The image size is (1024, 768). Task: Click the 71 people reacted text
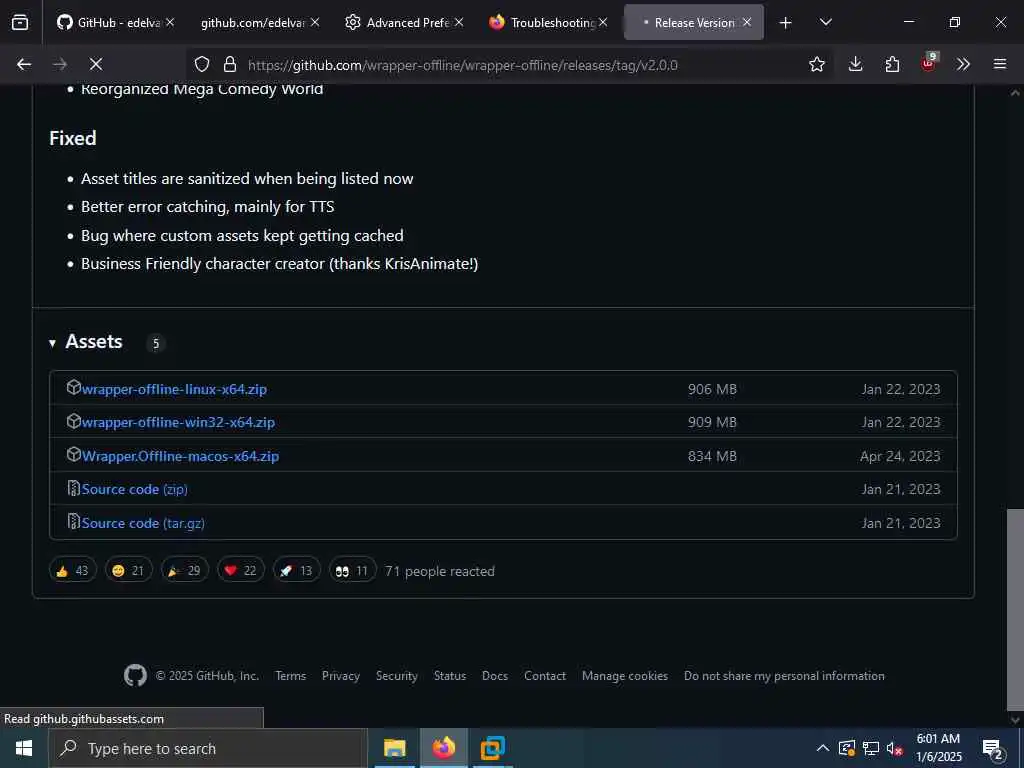click(x=440, y=571)
